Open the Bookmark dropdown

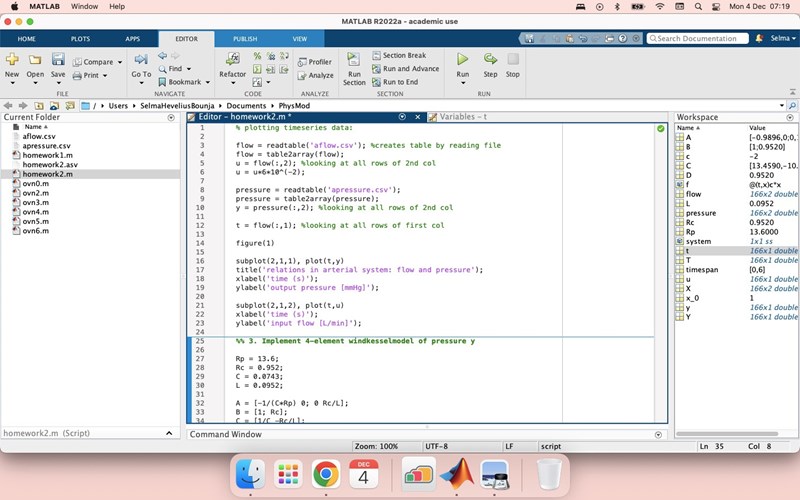(x=207, y=82)
